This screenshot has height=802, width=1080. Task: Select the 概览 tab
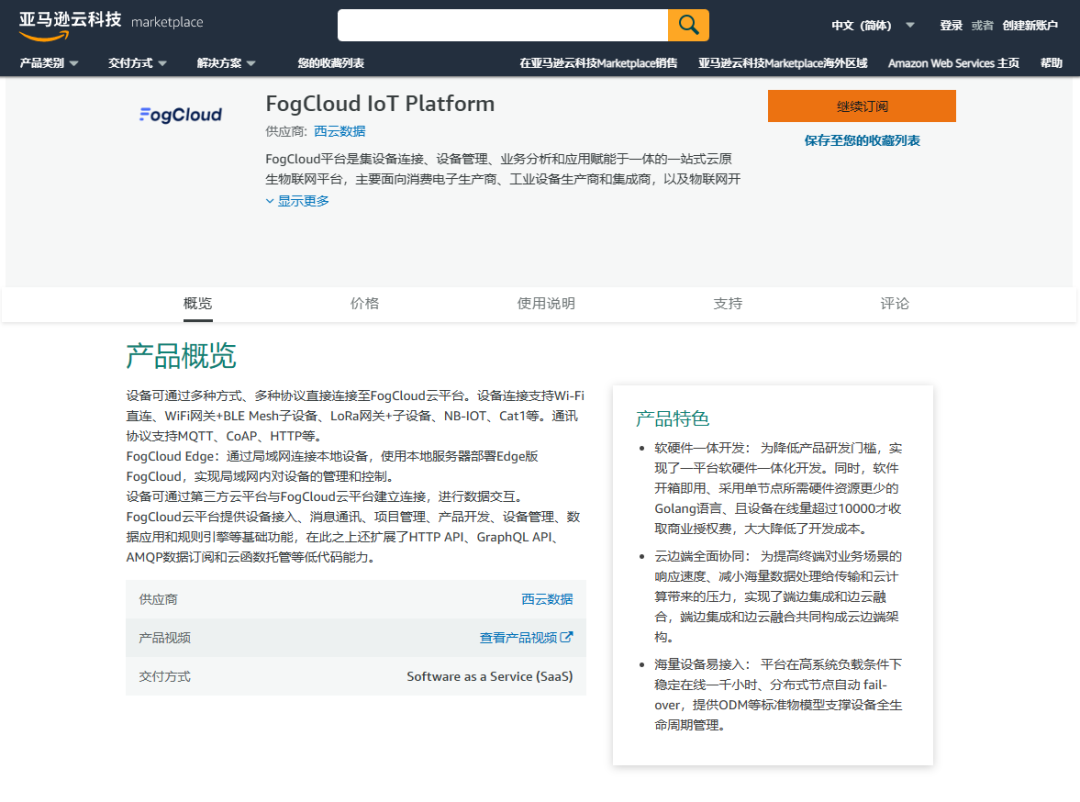pyautogui.click(x=198, y=303)
